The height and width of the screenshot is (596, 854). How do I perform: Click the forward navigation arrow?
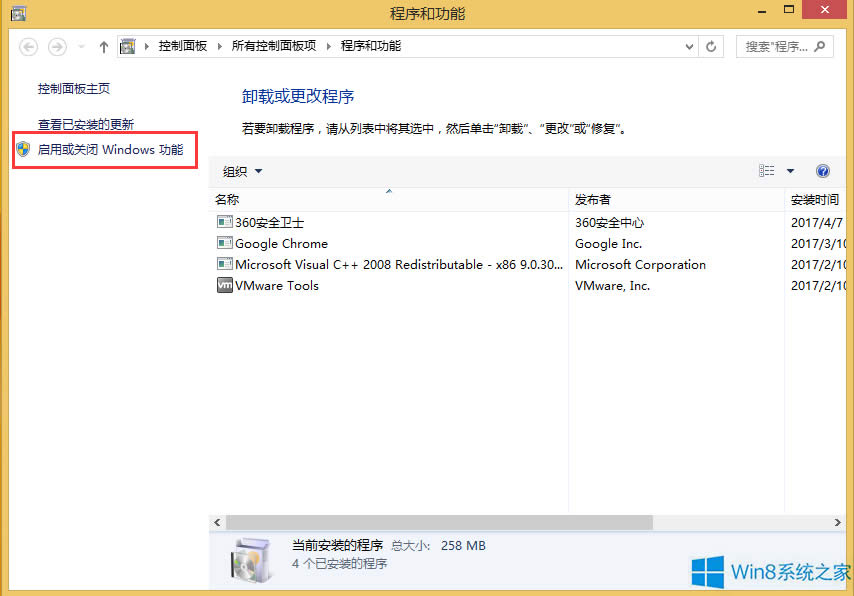(x=56, y=46)
